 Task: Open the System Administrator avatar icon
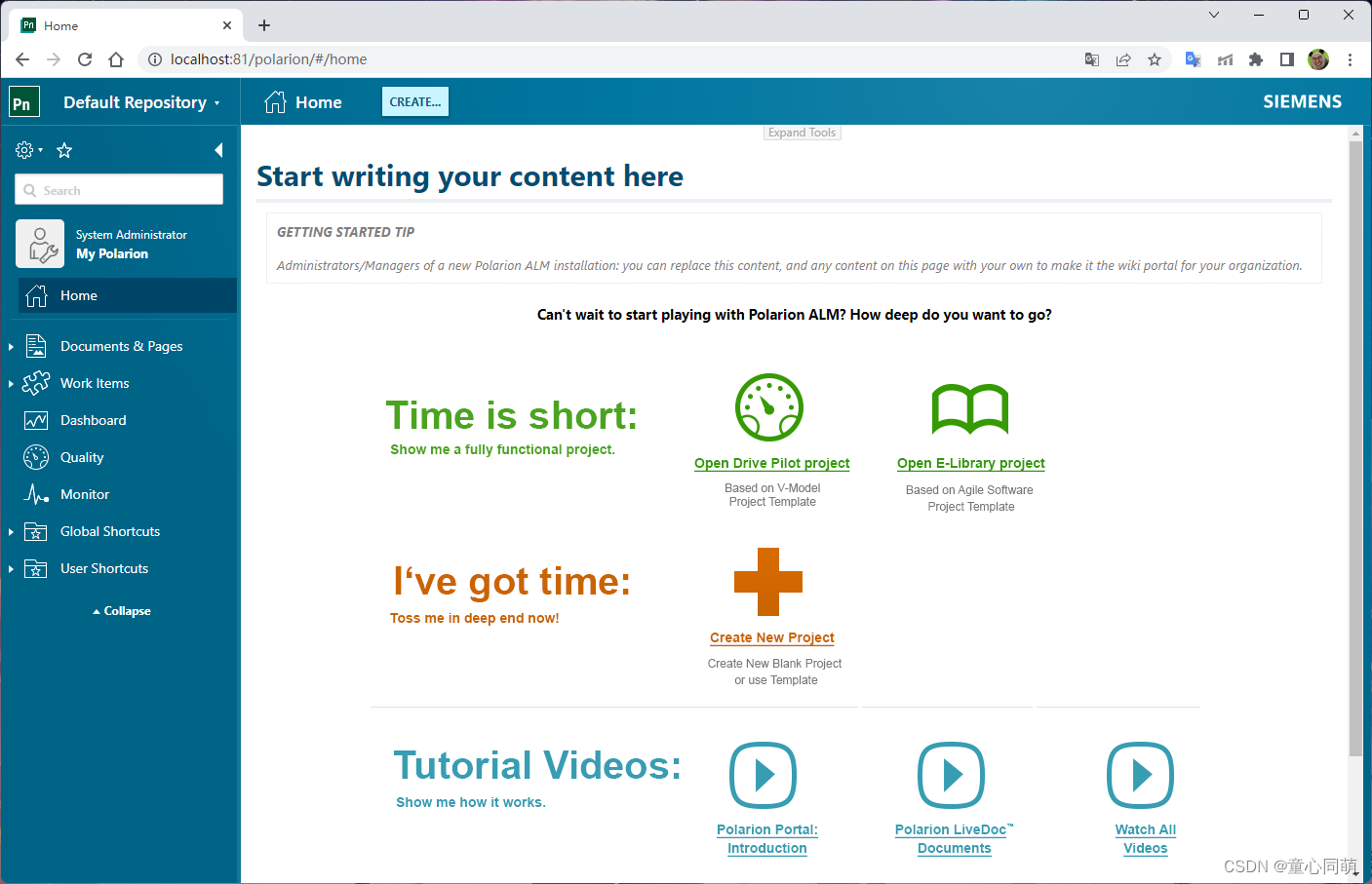[x=40, y=244]
